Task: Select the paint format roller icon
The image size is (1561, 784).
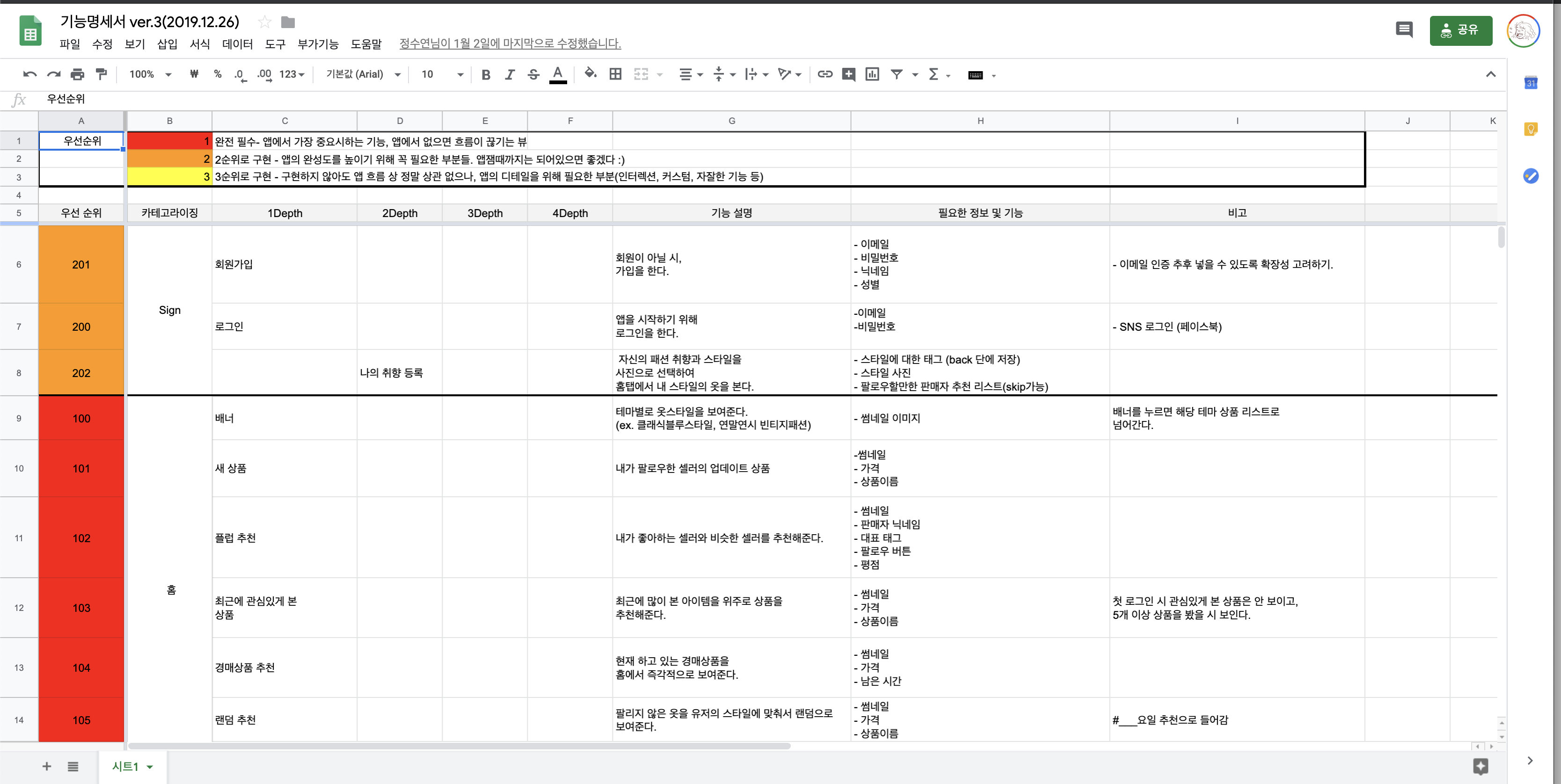Action: 101,74
